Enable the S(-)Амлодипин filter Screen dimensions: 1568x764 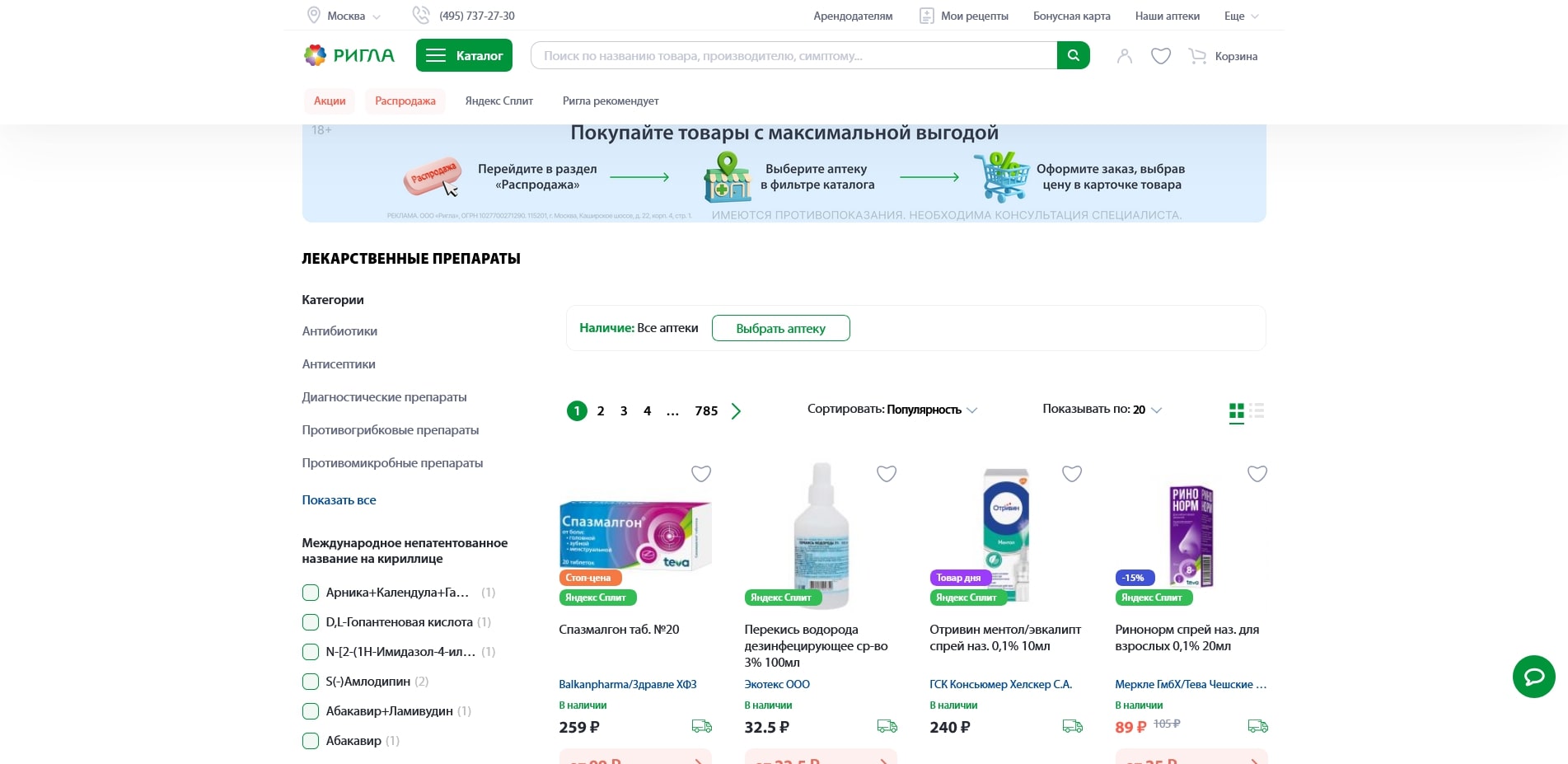pyautogui.click(x=311, y=682)
